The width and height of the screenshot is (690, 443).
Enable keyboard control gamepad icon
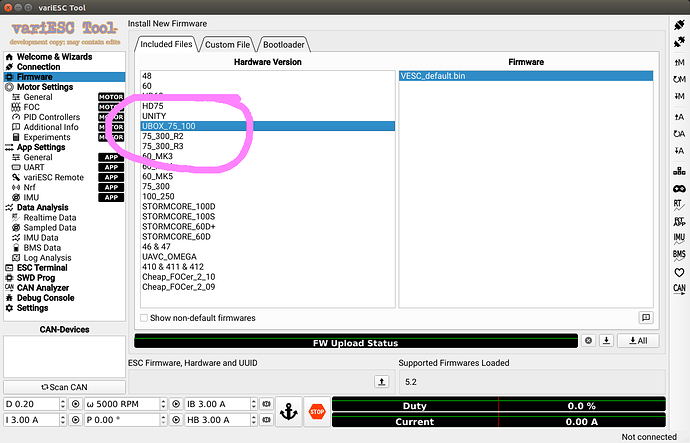[679, 189]
